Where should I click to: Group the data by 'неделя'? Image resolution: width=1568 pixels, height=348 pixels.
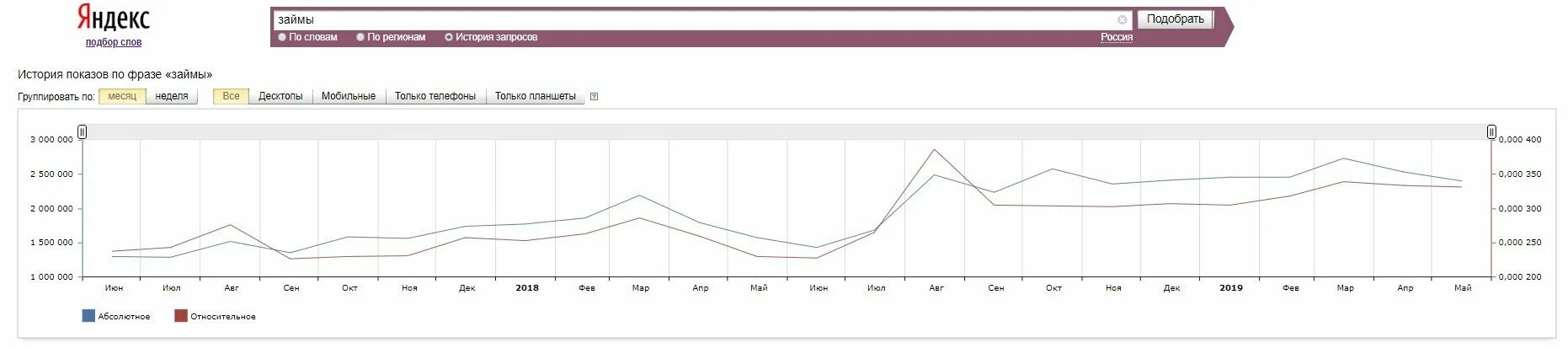[172, 96]
